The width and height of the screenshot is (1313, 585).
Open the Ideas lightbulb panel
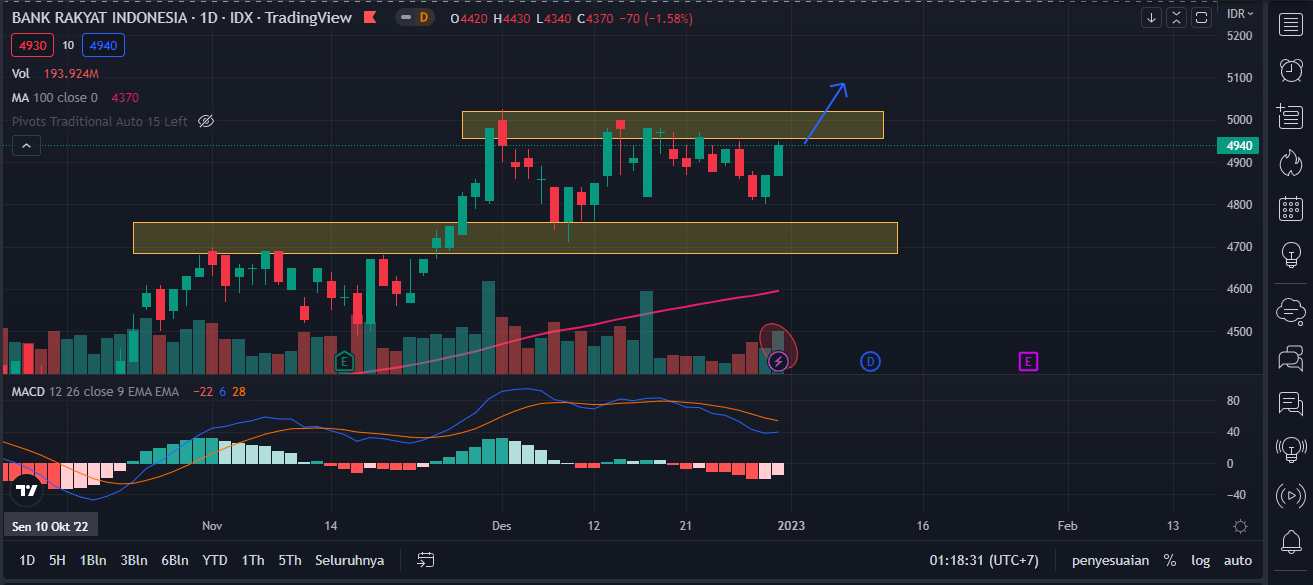[1291, 254]
